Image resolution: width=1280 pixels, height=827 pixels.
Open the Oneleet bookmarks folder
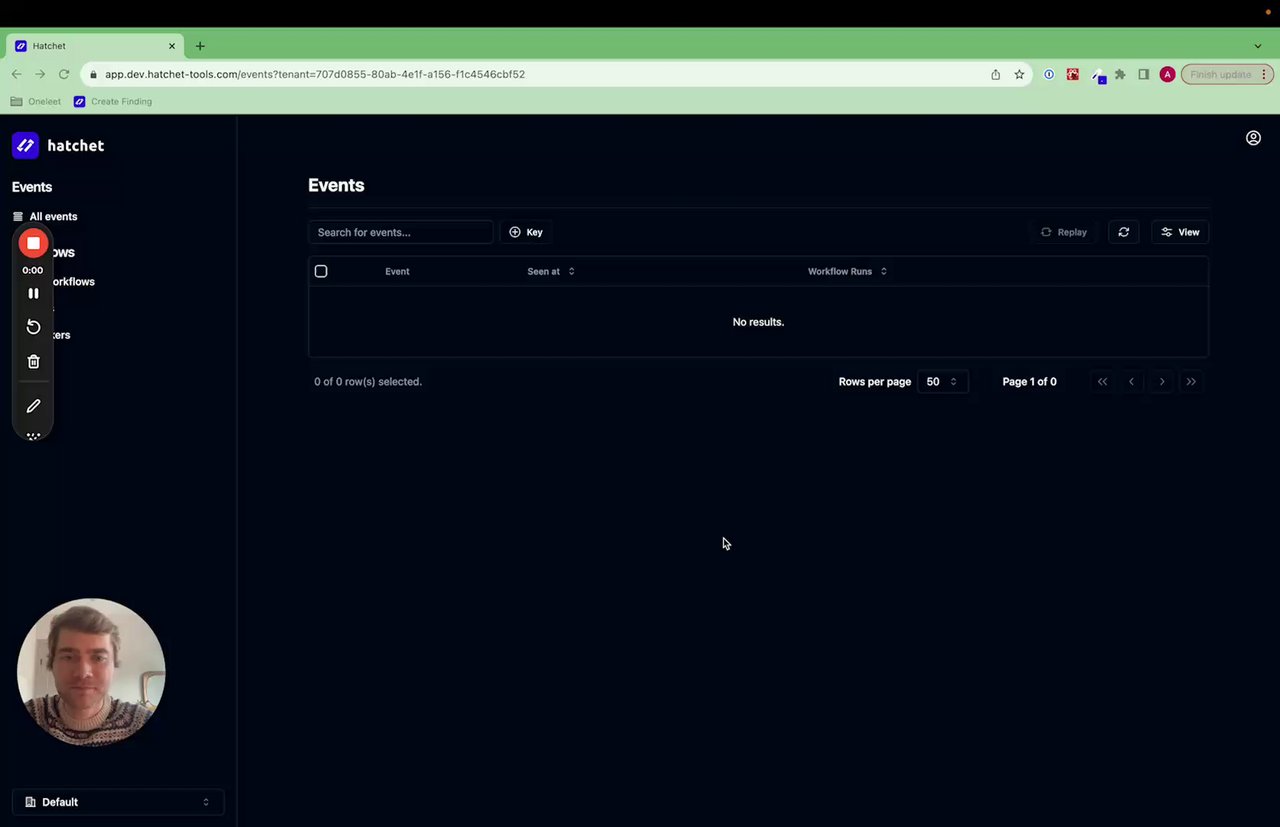point(36,101)
